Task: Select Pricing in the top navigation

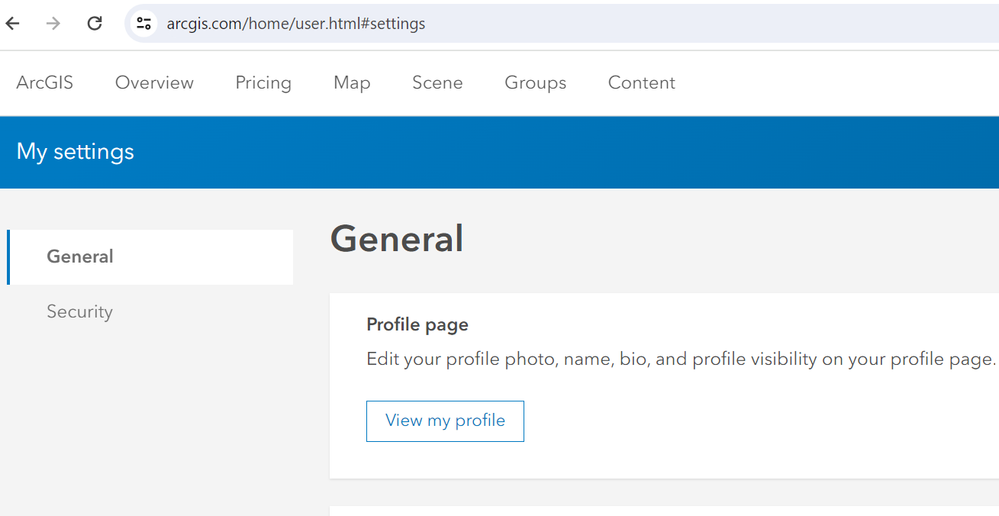Action: [263, 83]
